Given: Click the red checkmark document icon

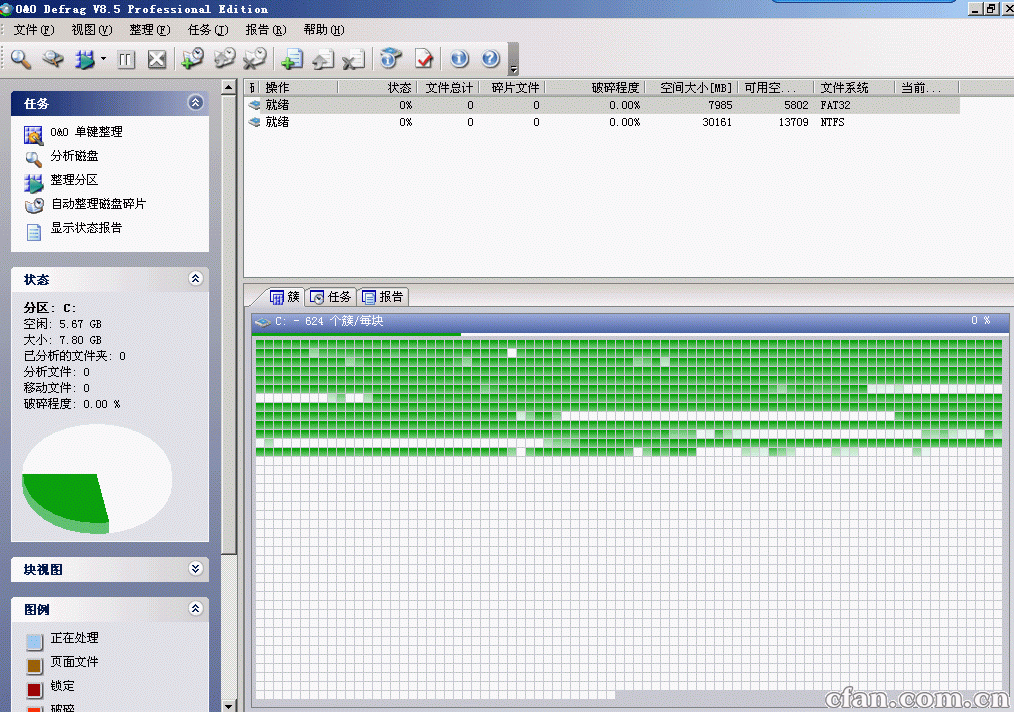Looking at the screenshot, I should click(424, 59).
